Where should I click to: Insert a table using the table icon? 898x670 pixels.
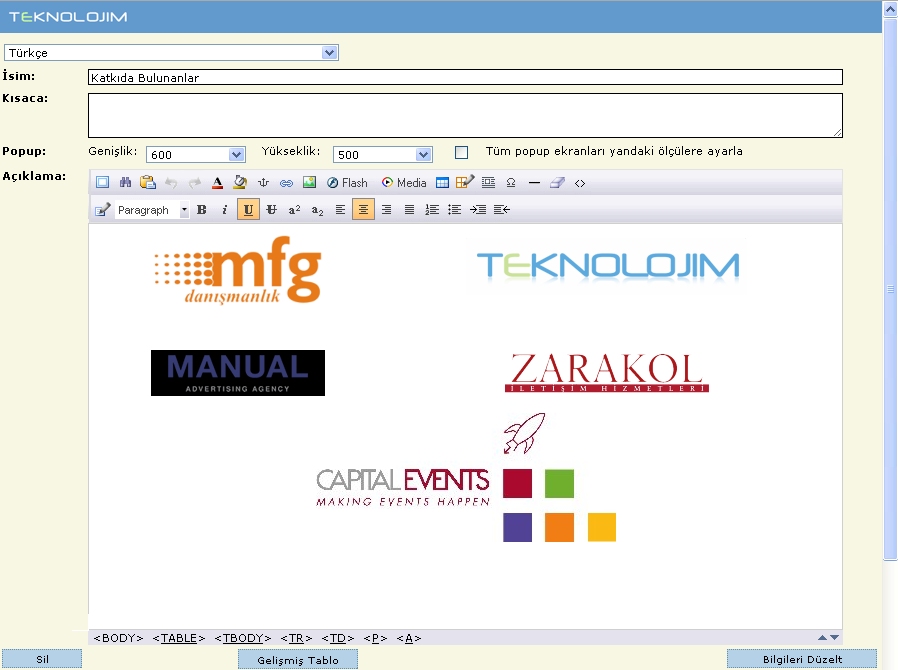pos(442,183)
